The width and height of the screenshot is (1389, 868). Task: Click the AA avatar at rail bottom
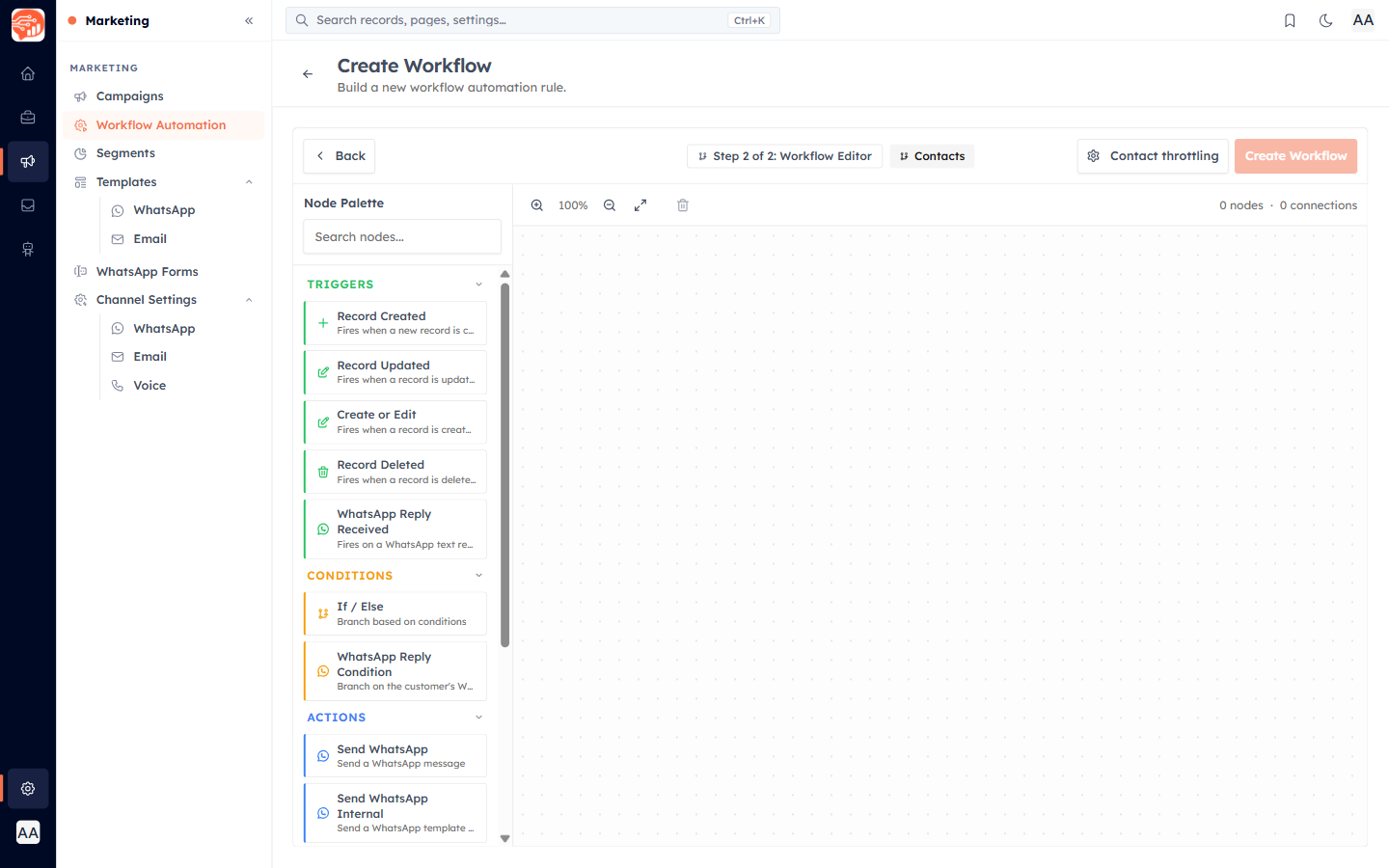(x=28, y=832)
